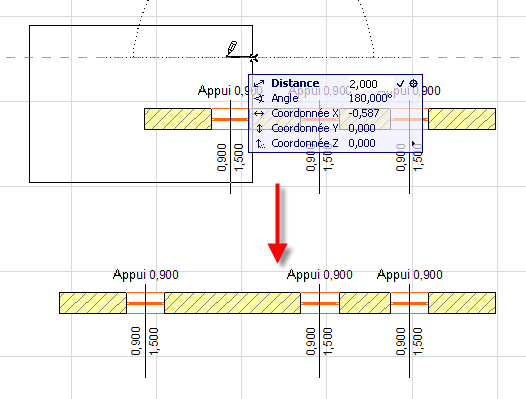Select the hatched wall segment inside the drawn rectangle

point(178,119)
